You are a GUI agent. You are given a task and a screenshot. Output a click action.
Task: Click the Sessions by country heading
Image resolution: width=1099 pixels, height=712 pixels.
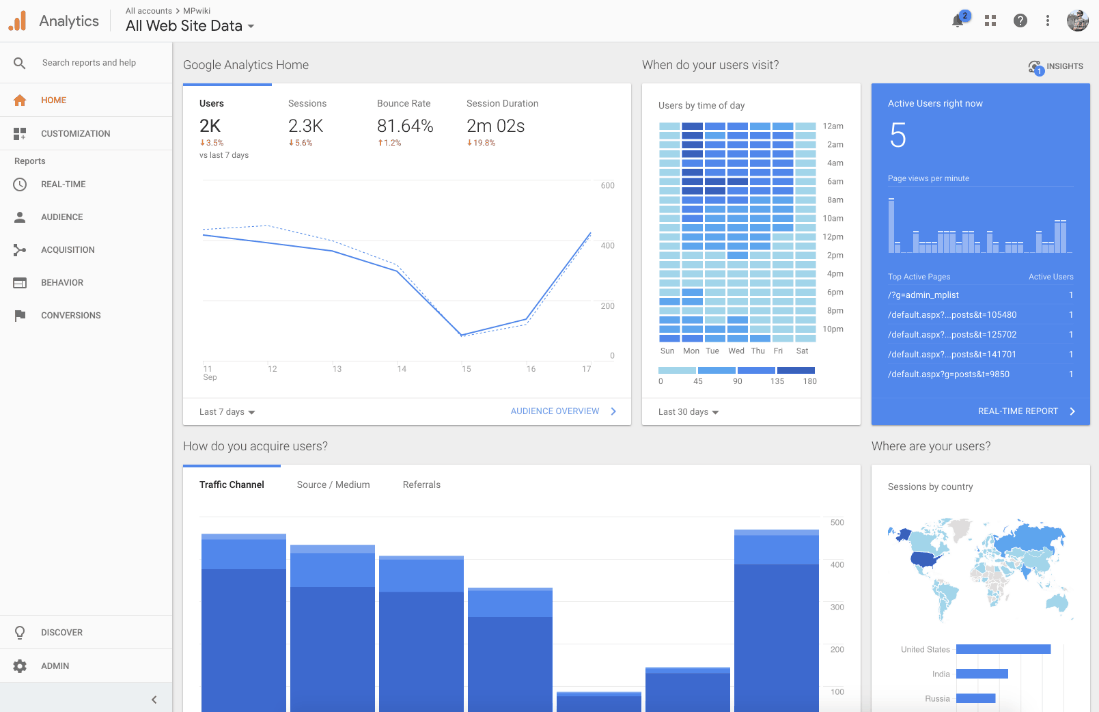click(x=930, y=487)
